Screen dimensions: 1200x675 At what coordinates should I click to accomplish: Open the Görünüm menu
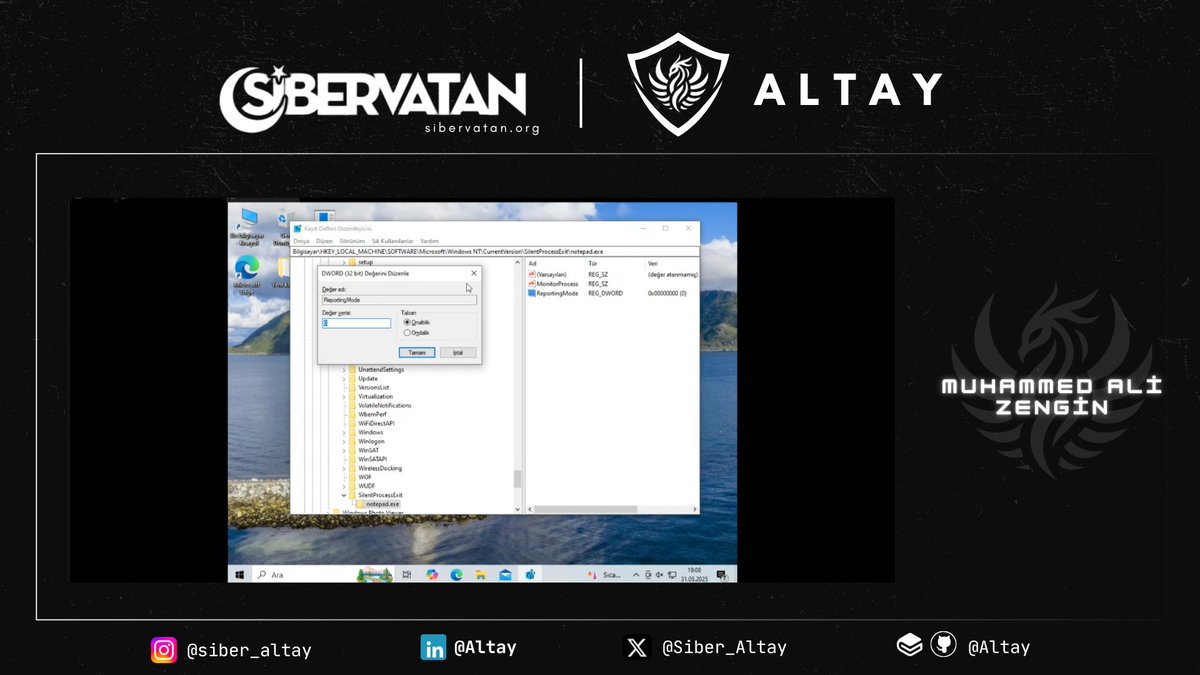coord(352,241)
